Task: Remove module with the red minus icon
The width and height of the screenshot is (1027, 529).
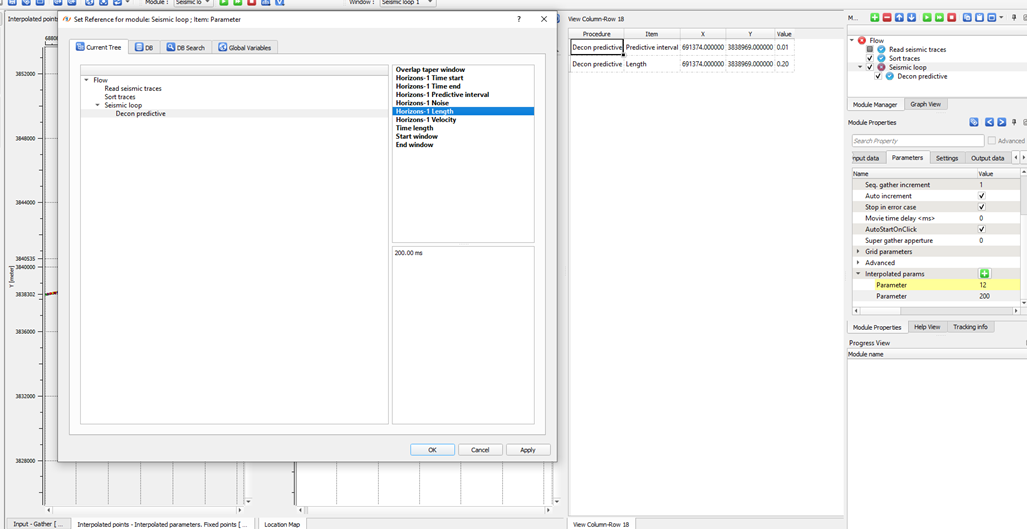Action: click(x=887, y=18)
